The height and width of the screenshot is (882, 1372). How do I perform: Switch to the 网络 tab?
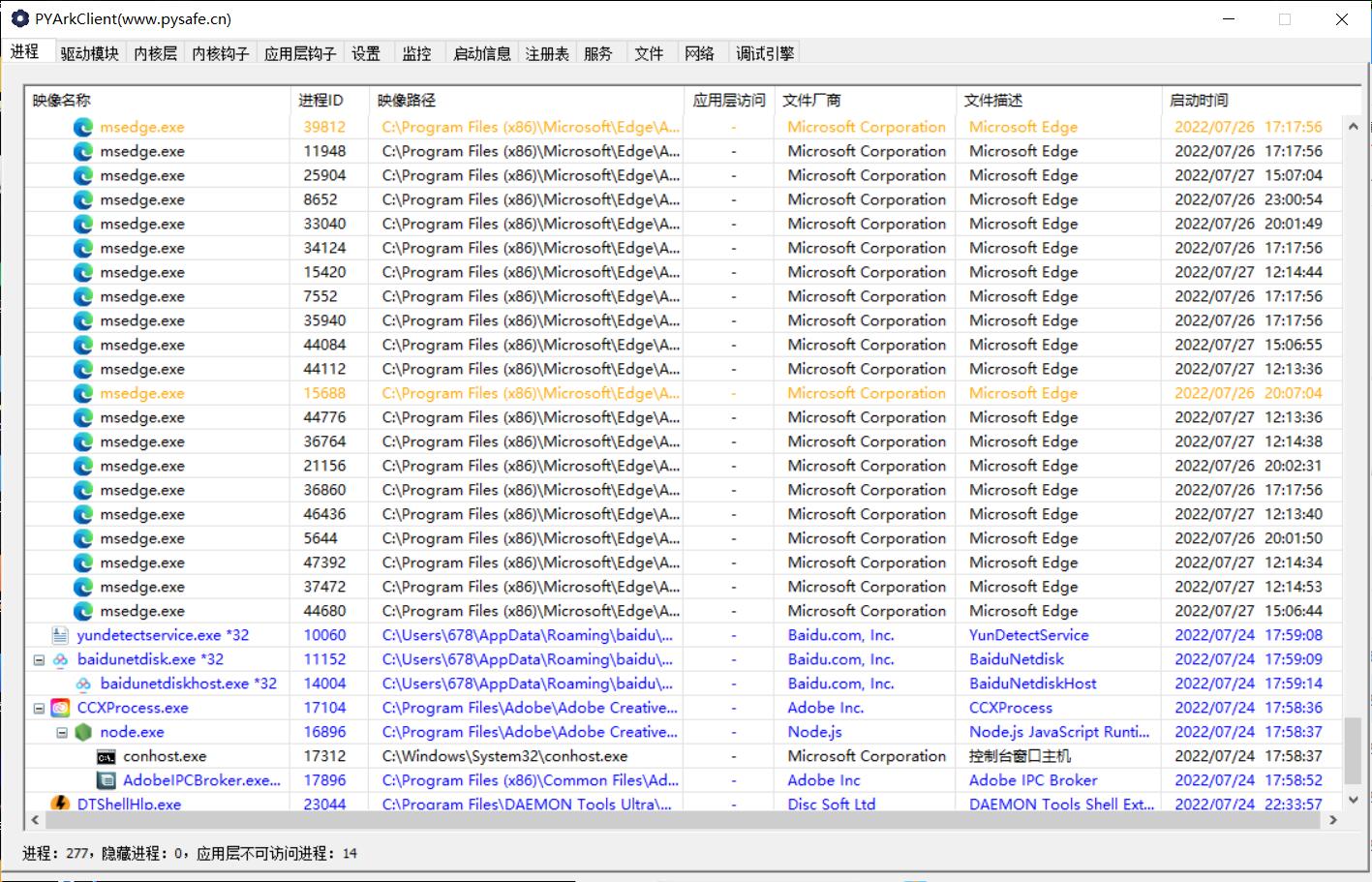(699, 54)
